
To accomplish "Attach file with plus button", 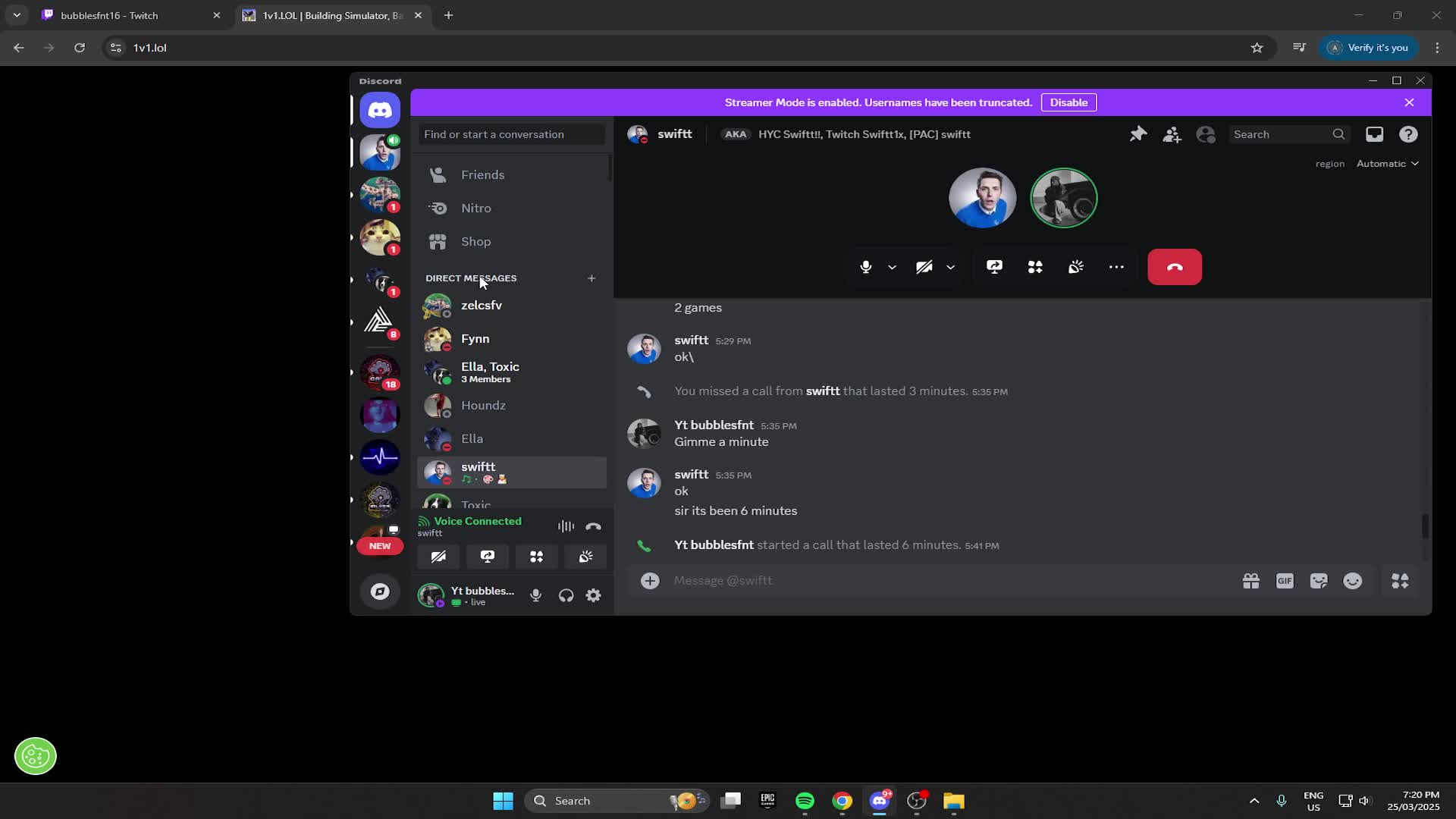I will tap(650, 581).
